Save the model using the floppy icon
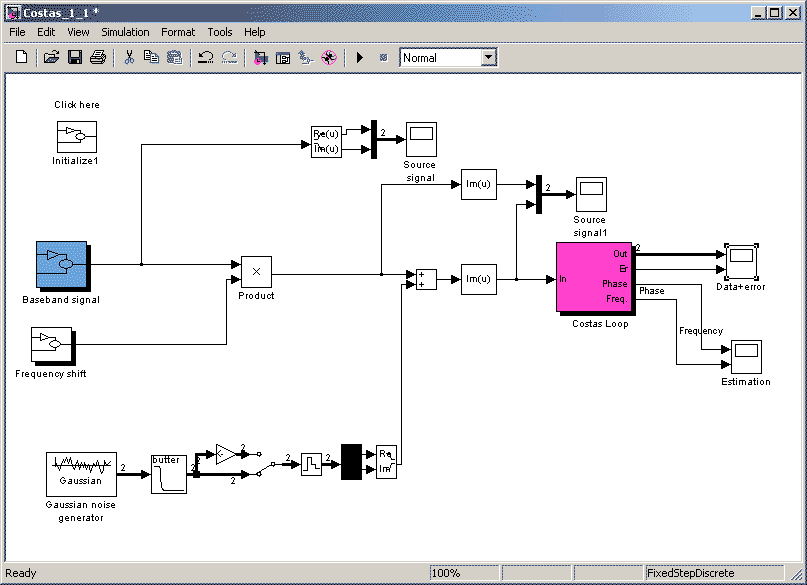This screenshot has height=585, width=807. pos(75,57)
